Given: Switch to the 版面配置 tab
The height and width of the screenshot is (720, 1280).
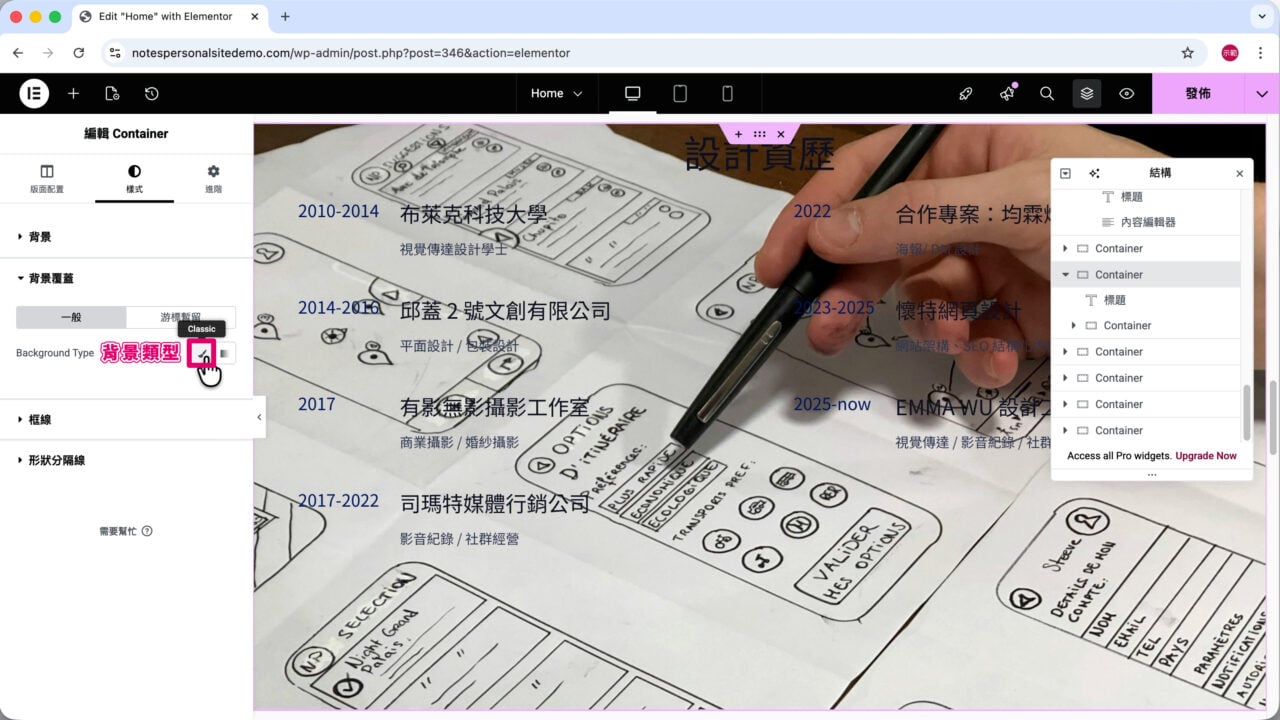Looking at the screenshot, I should [47, 178].
